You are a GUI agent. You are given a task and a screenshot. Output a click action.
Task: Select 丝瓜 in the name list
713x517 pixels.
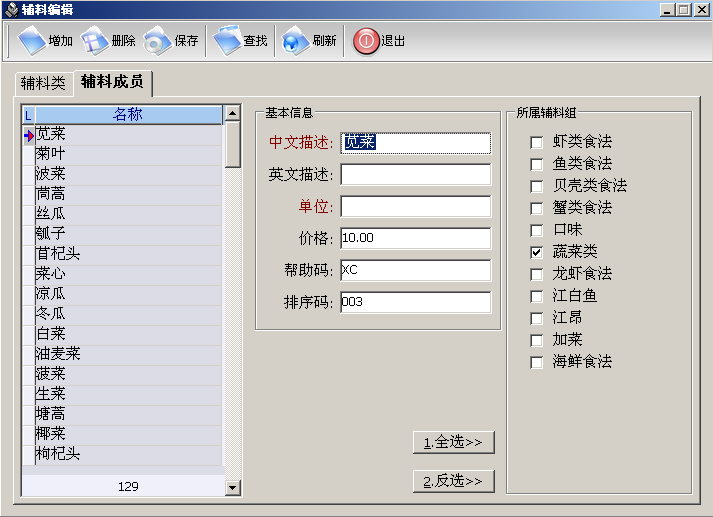(x=51, y=214)
